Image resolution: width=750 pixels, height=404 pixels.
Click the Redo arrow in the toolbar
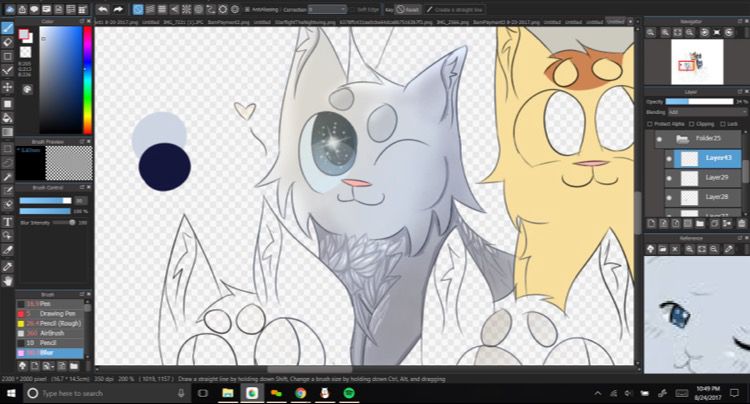tap(118, 9)
